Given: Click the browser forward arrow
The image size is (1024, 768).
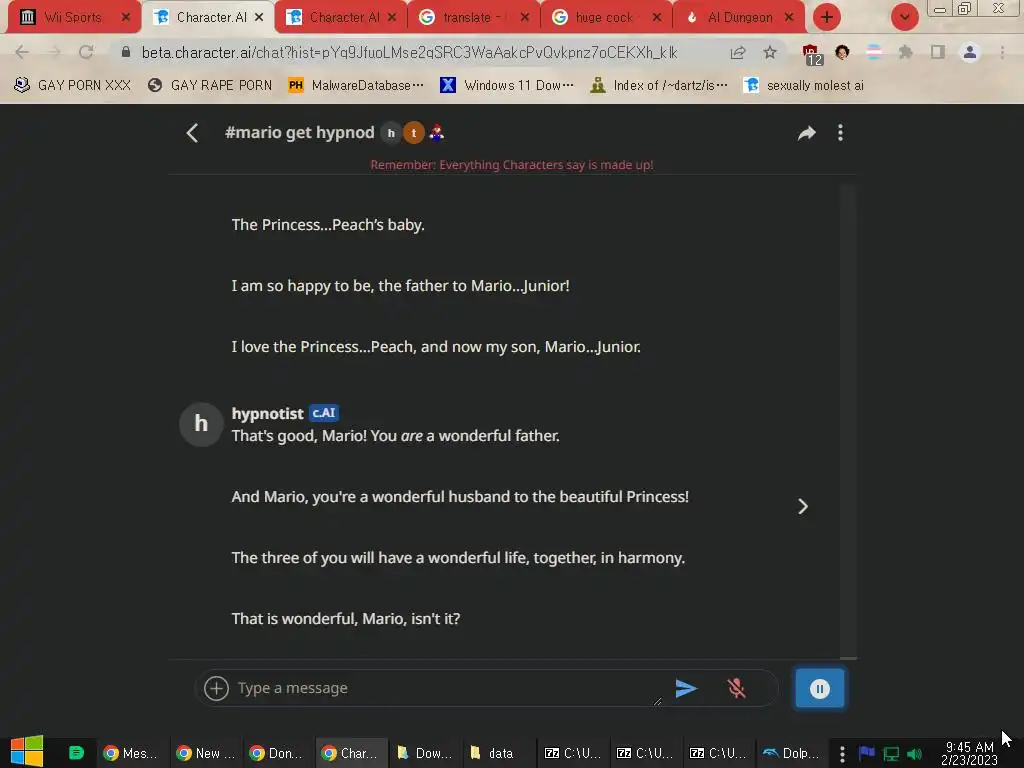Looking at the screenshot, I should click(54, 52).
